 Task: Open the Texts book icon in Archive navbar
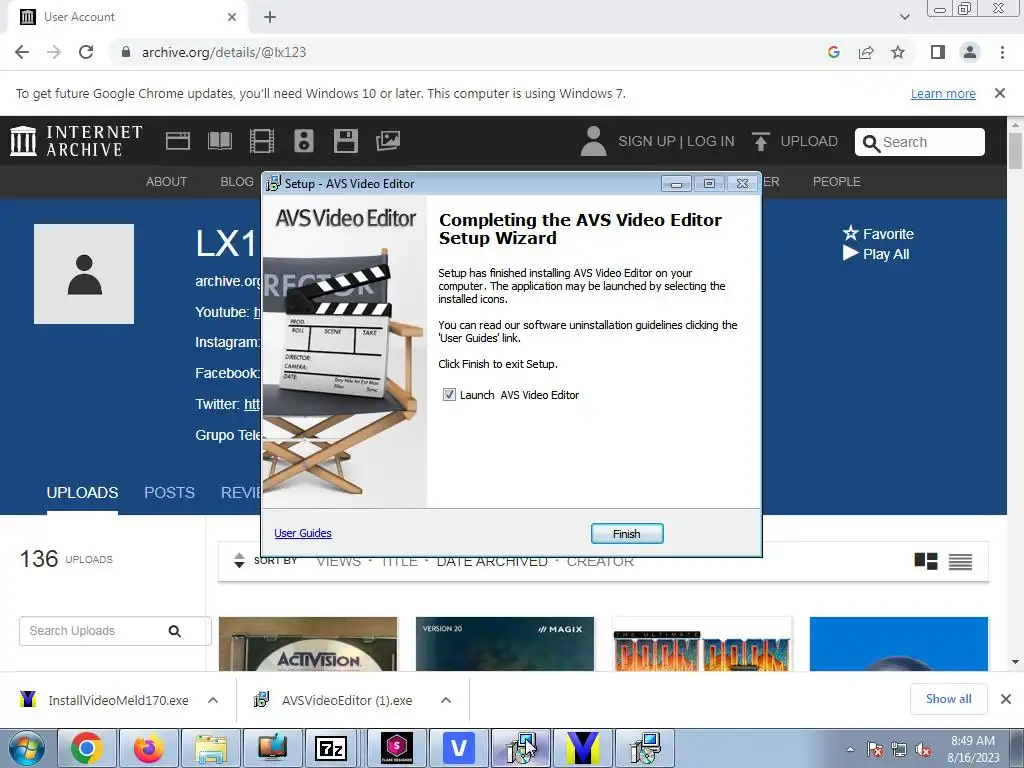coord(219,141)
